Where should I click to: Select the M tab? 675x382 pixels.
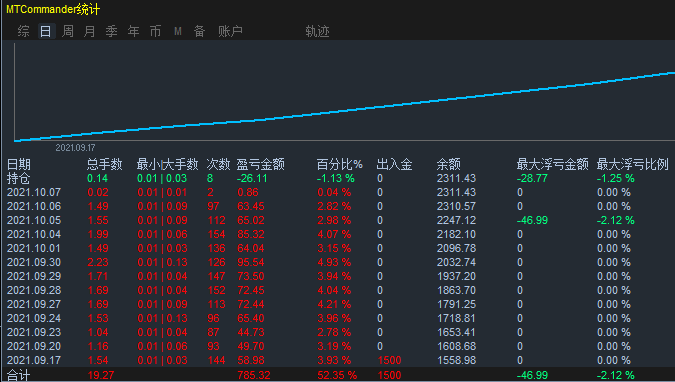[x=178, y=31]
